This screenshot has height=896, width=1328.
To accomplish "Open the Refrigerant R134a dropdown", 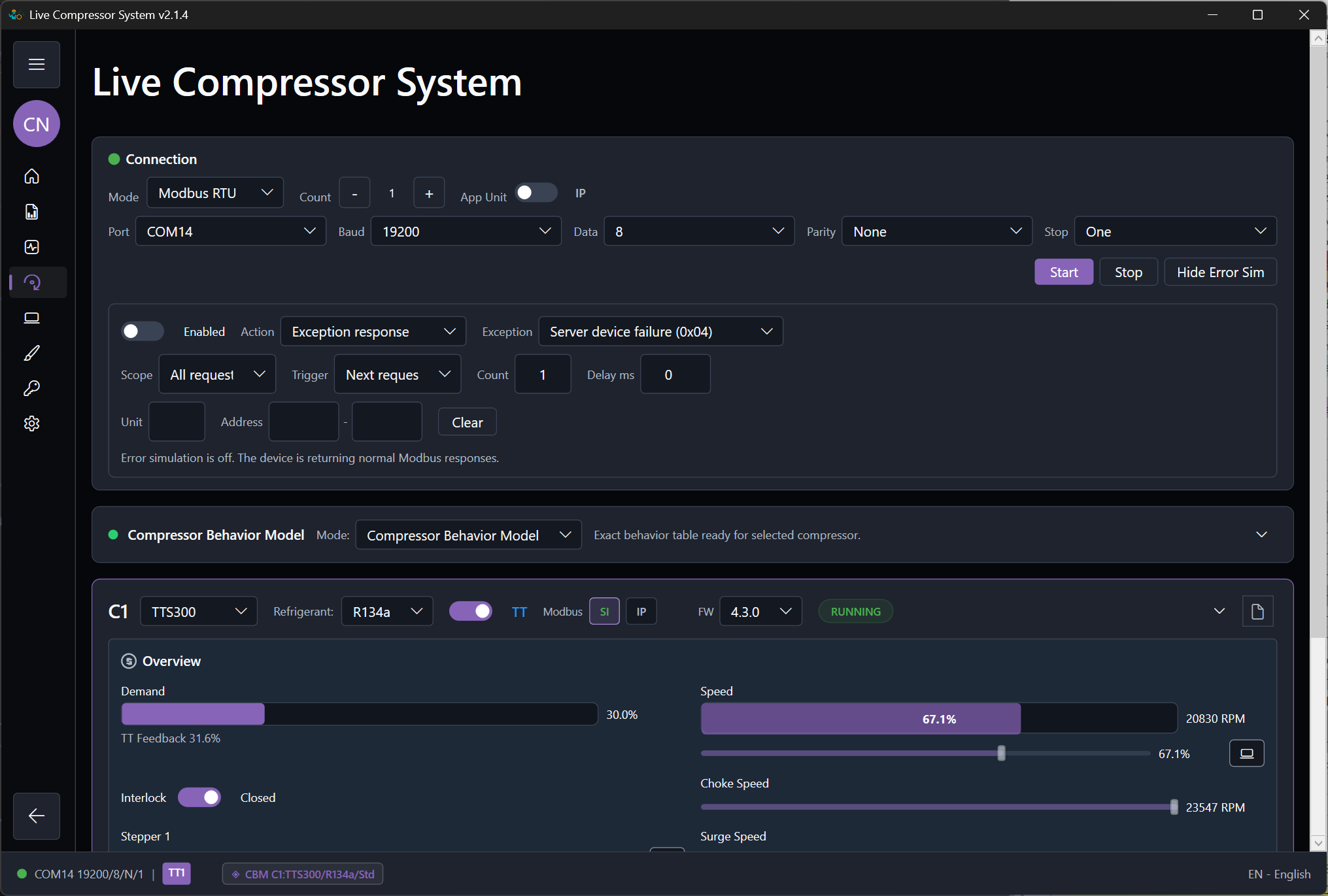I will click(x=387, y=612).
